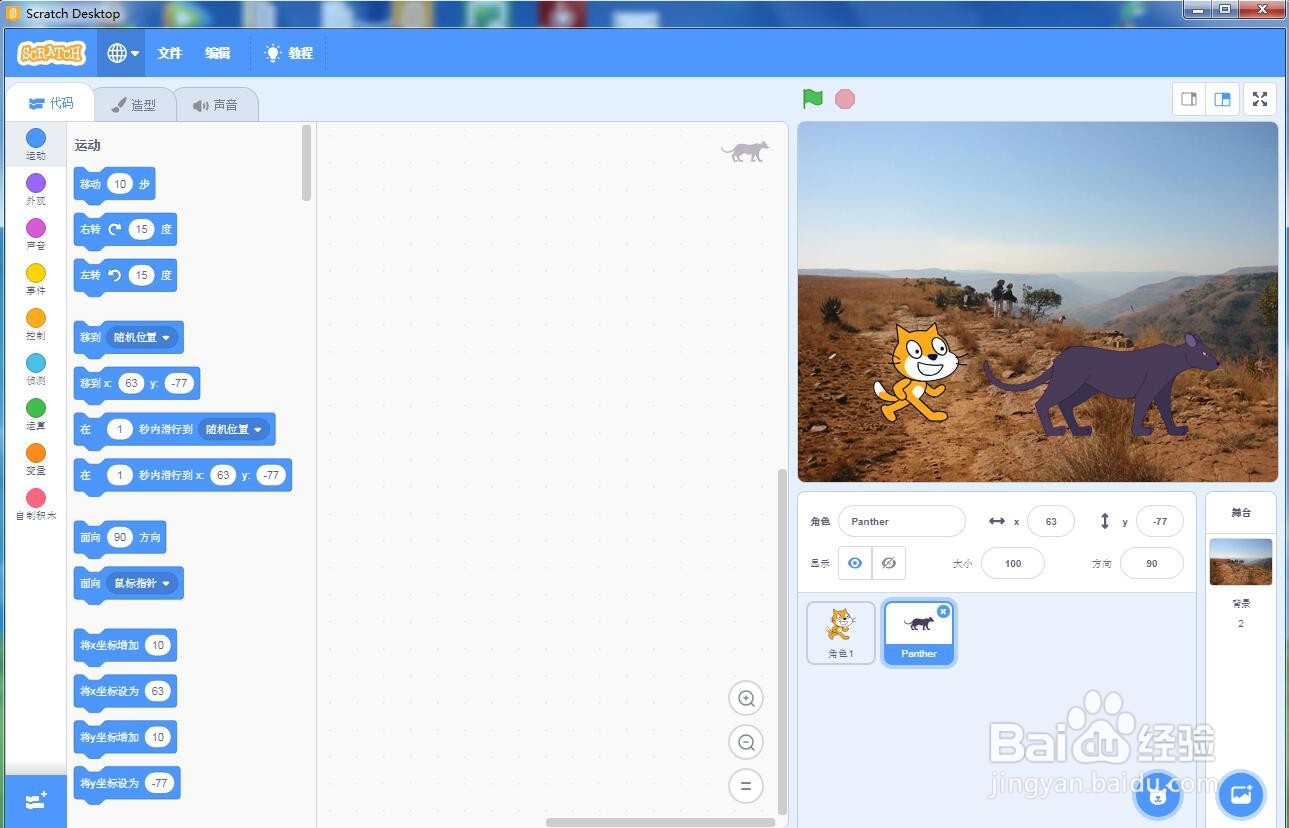Open the 面向 鼠标指针 dropdown
Screen dimensions: 1289x828
click(x=142, y=583)
